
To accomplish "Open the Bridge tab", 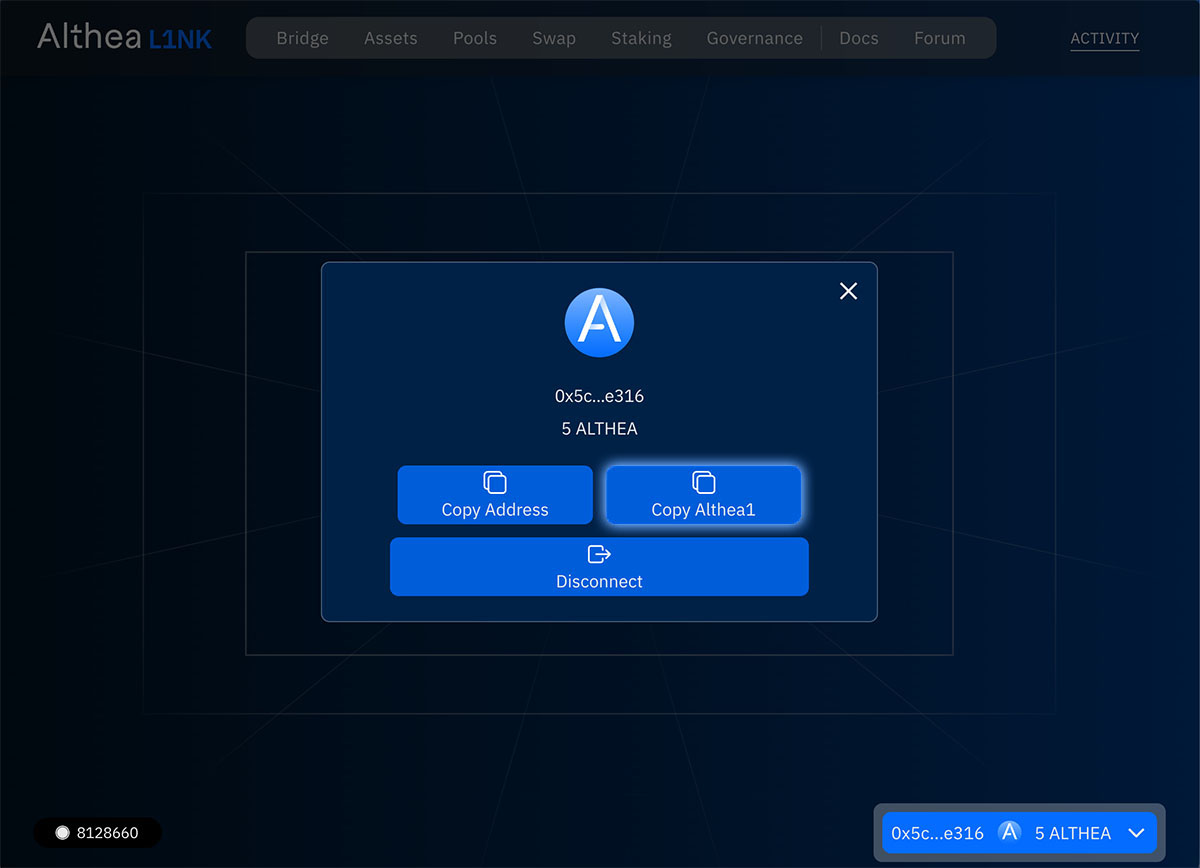I will tap(302, 38).
